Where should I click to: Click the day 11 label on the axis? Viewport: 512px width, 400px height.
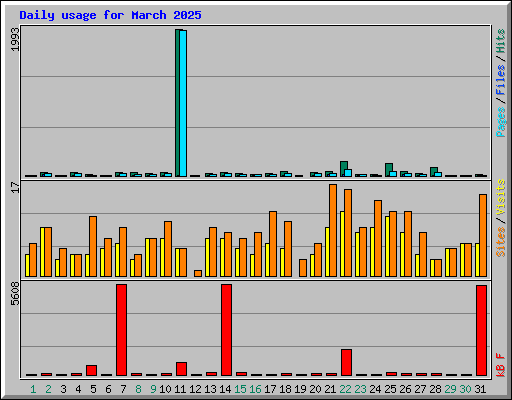180,389
